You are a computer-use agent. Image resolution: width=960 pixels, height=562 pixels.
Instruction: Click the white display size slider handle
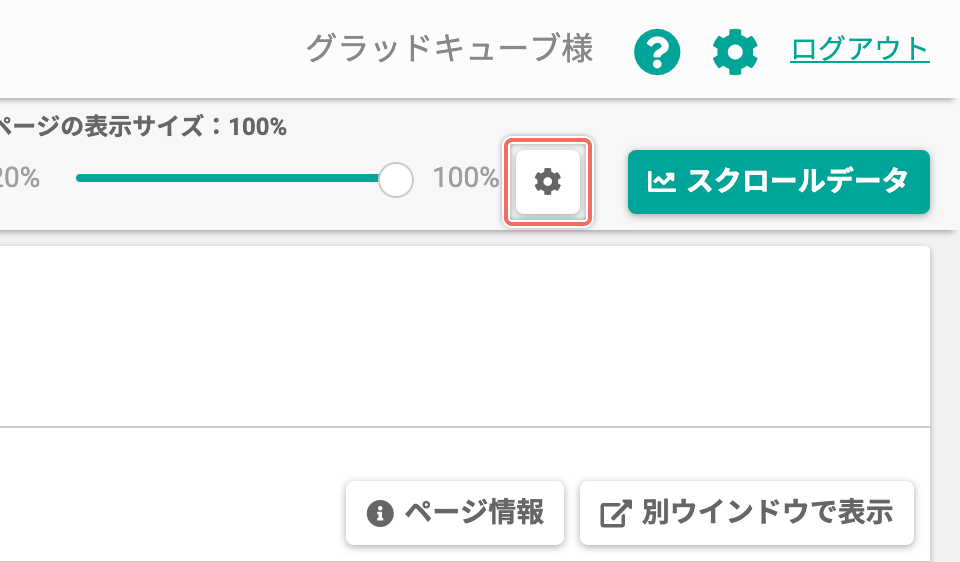396,179
